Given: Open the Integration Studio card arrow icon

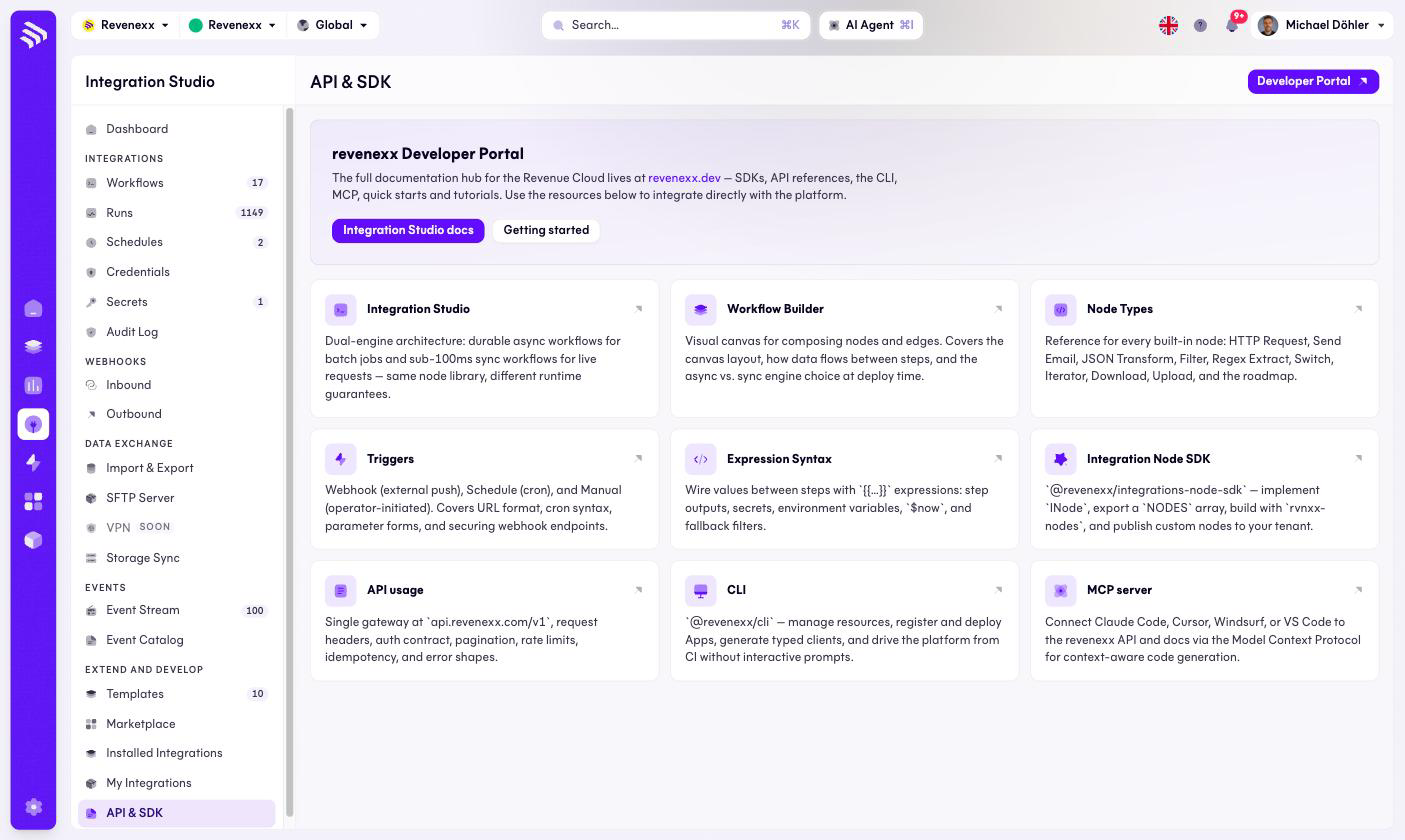Looking at the screenshot, I should 639,309.
